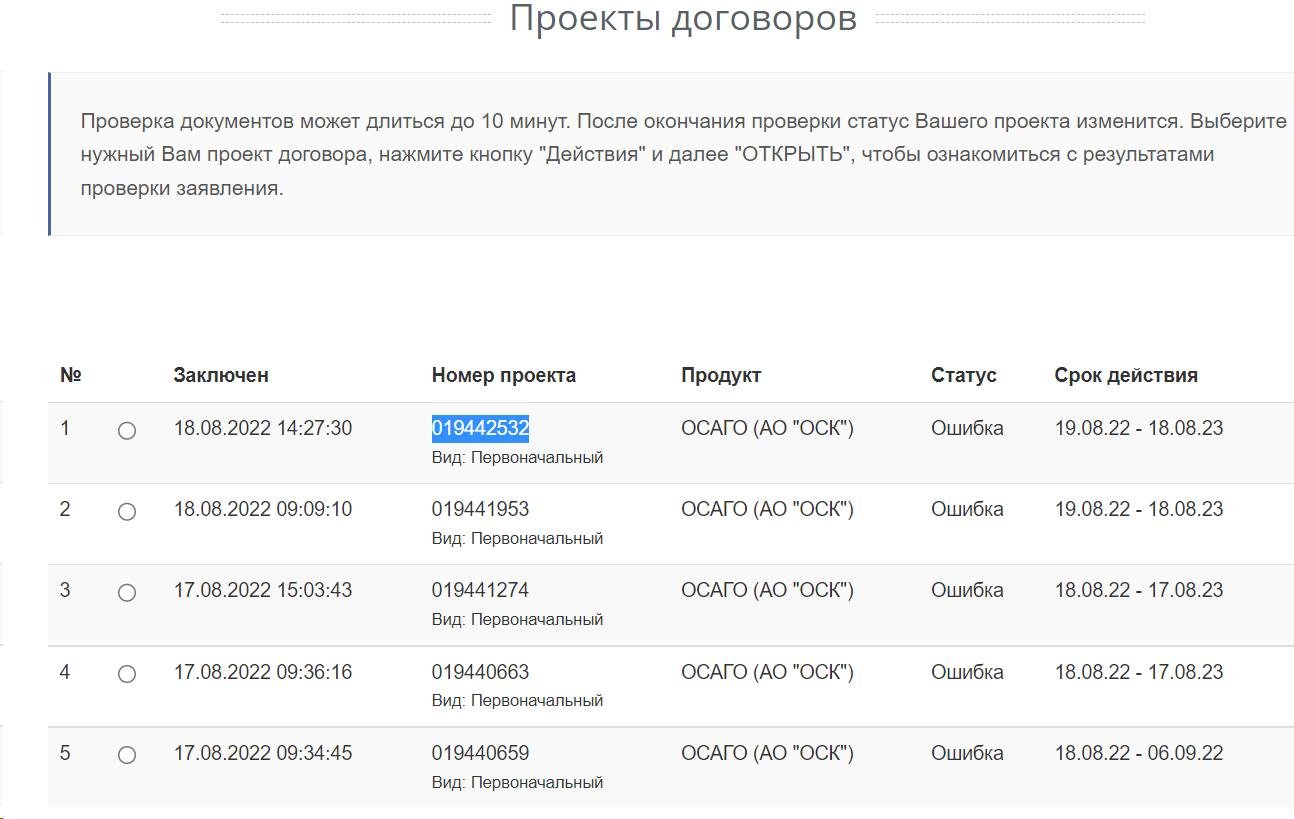Click the "Статус" column header
1294x819 pixels.
pyautogui.click(x=963, y=375)
